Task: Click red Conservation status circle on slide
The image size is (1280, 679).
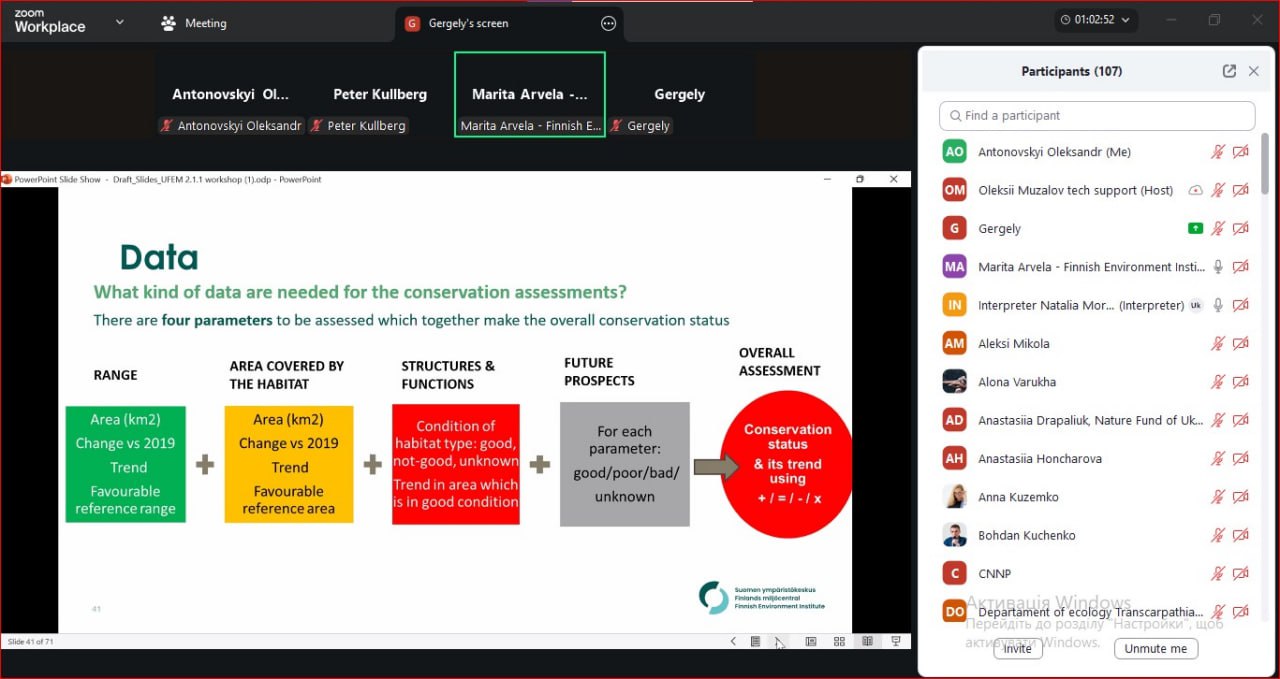Action: (x=787, y=464)
